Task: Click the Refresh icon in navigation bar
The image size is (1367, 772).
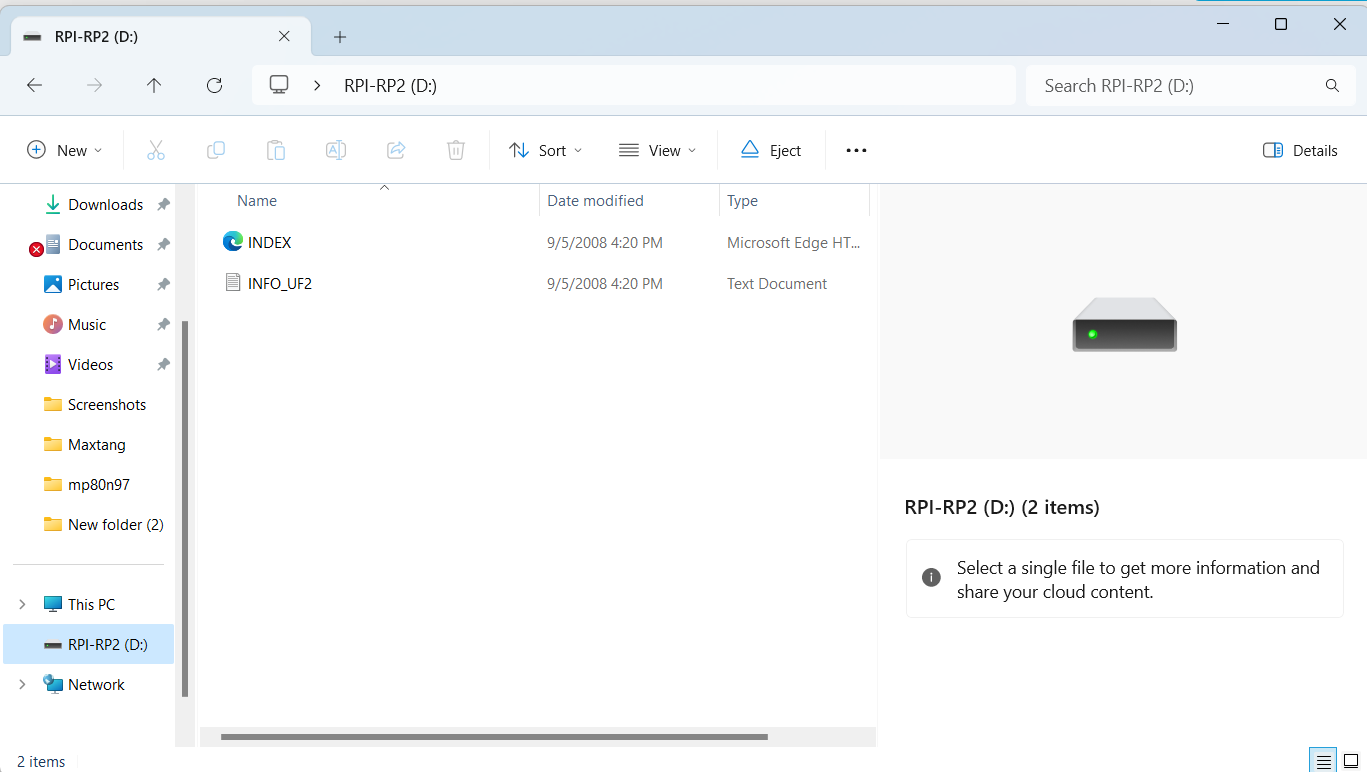Action: click(214, 86)
